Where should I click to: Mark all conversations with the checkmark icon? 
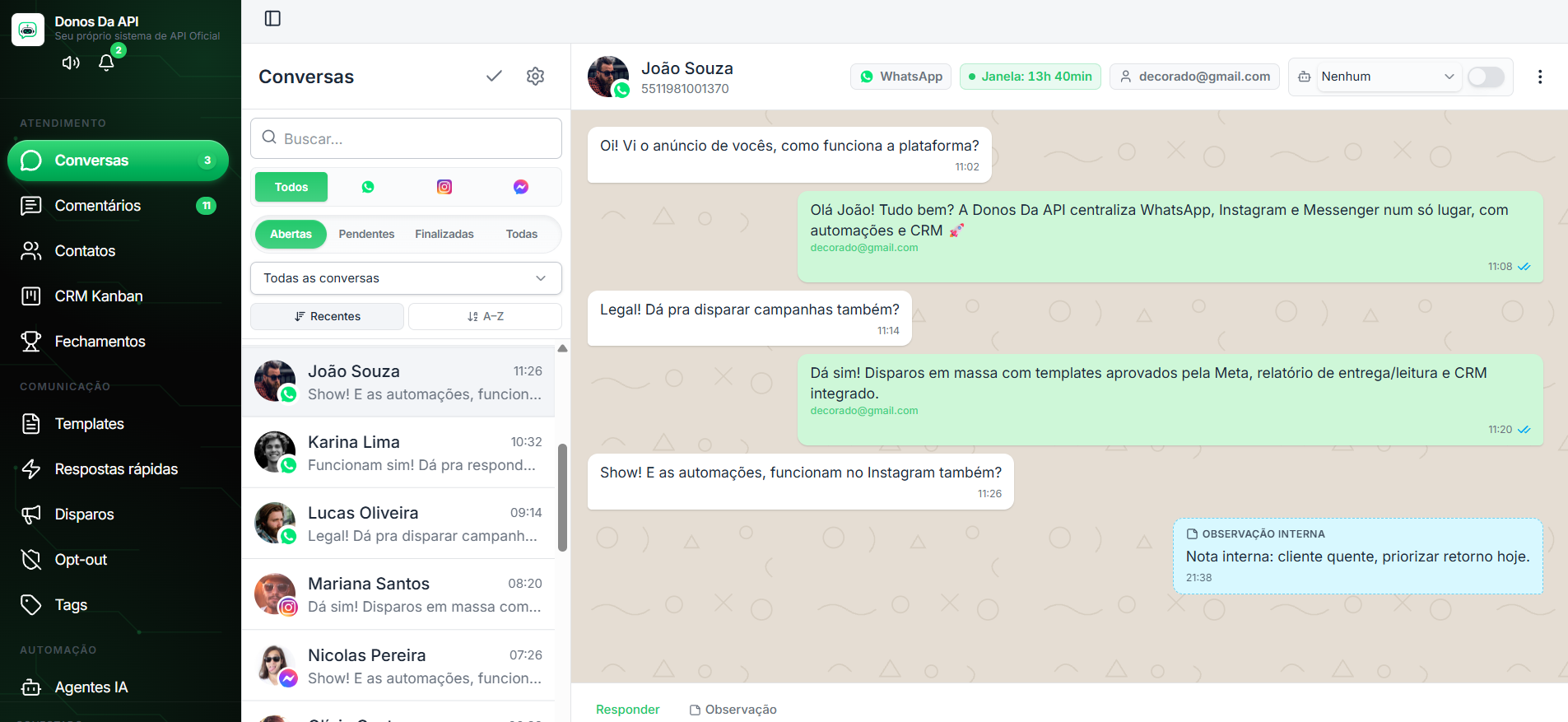click(x=494, y=76)
